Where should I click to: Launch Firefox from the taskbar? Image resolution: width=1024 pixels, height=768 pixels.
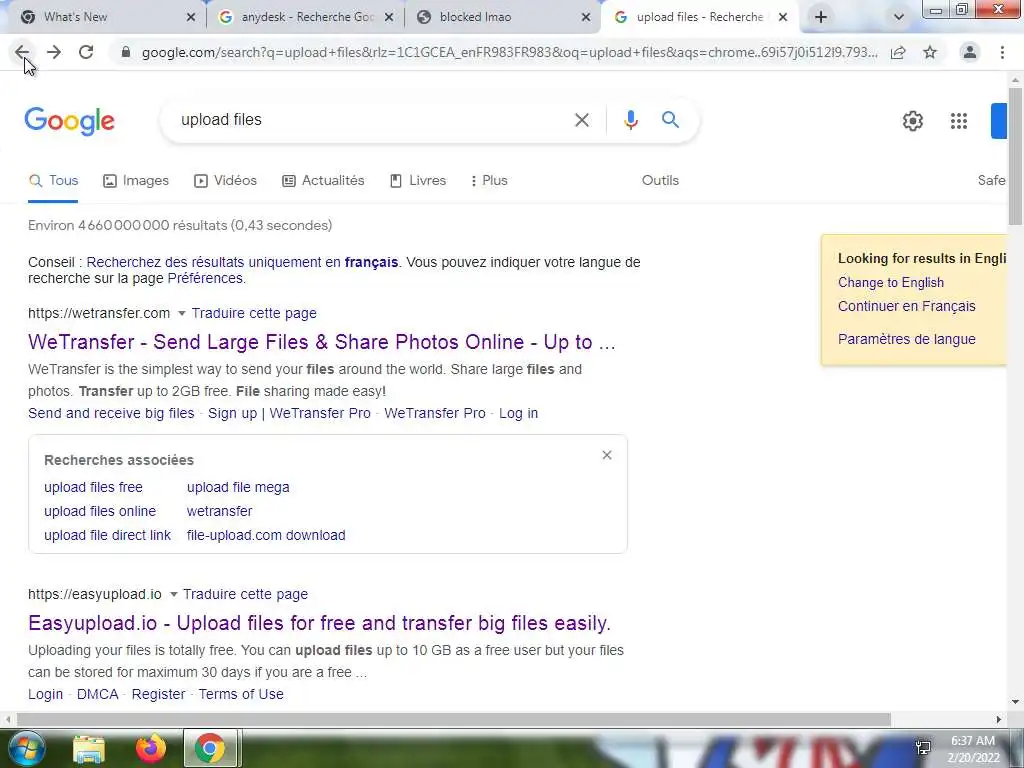coord(151,749)
